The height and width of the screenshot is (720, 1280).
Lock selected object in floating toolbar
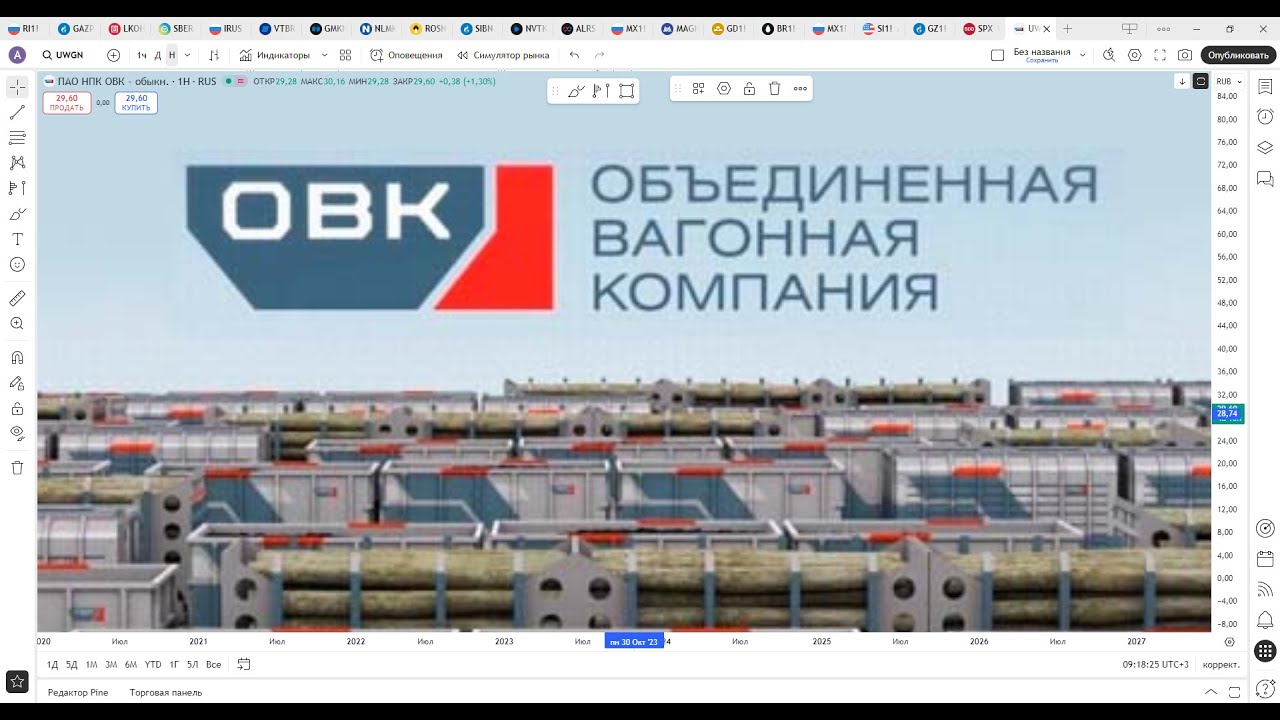(x=749, y=89)
